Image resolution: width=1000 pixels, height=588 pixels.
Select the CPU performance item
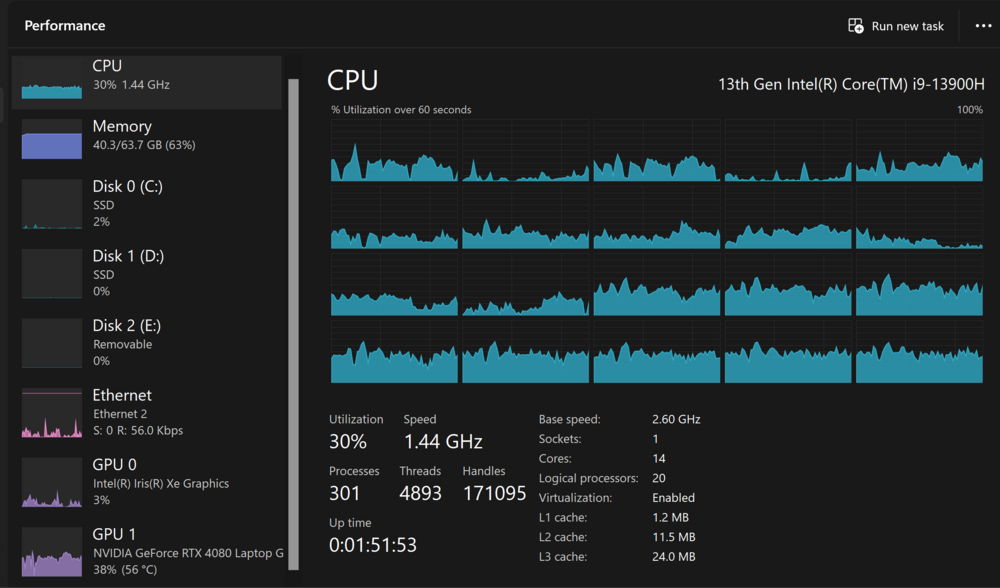pyautogui.click(x=146, y=76)
